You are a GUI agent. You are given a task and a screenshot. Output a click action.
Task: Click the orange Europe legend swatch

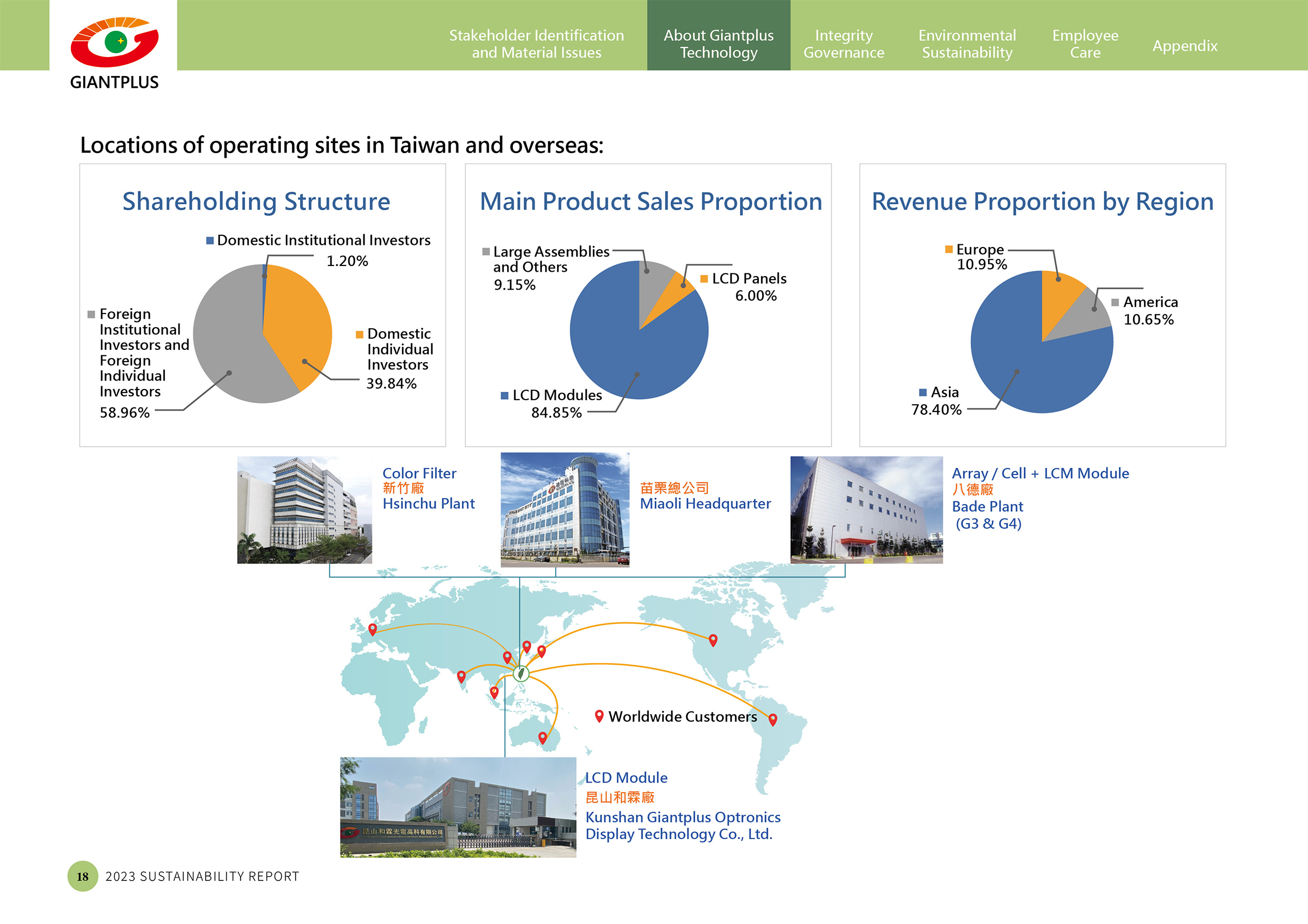(948, 249)
